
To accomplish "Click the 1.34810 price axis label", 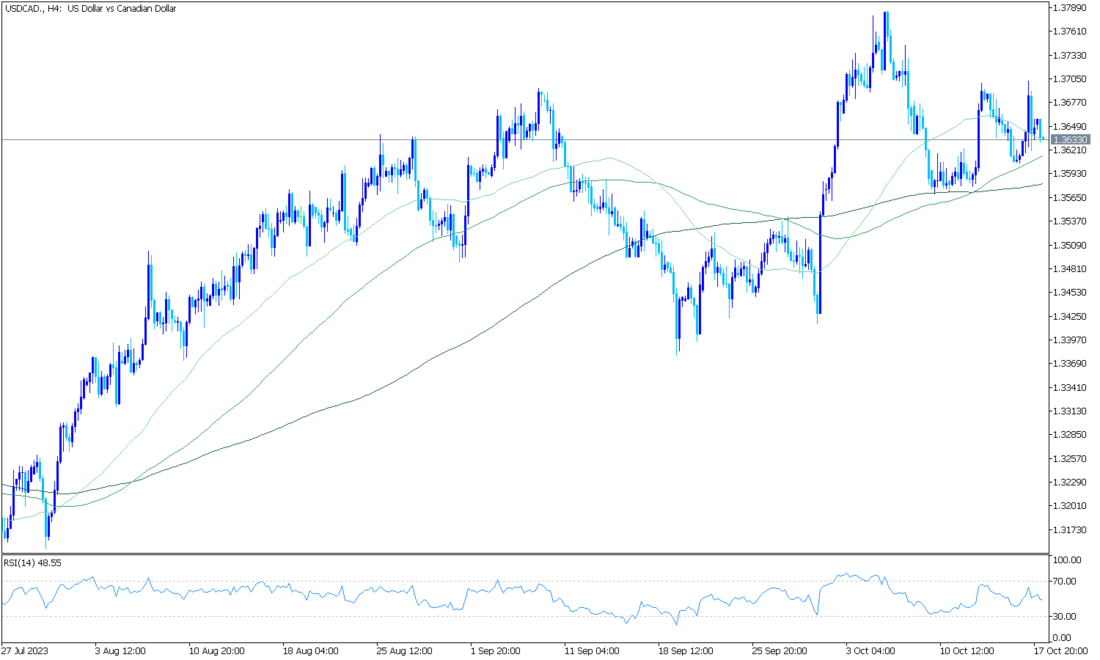I will (1070, 269).
